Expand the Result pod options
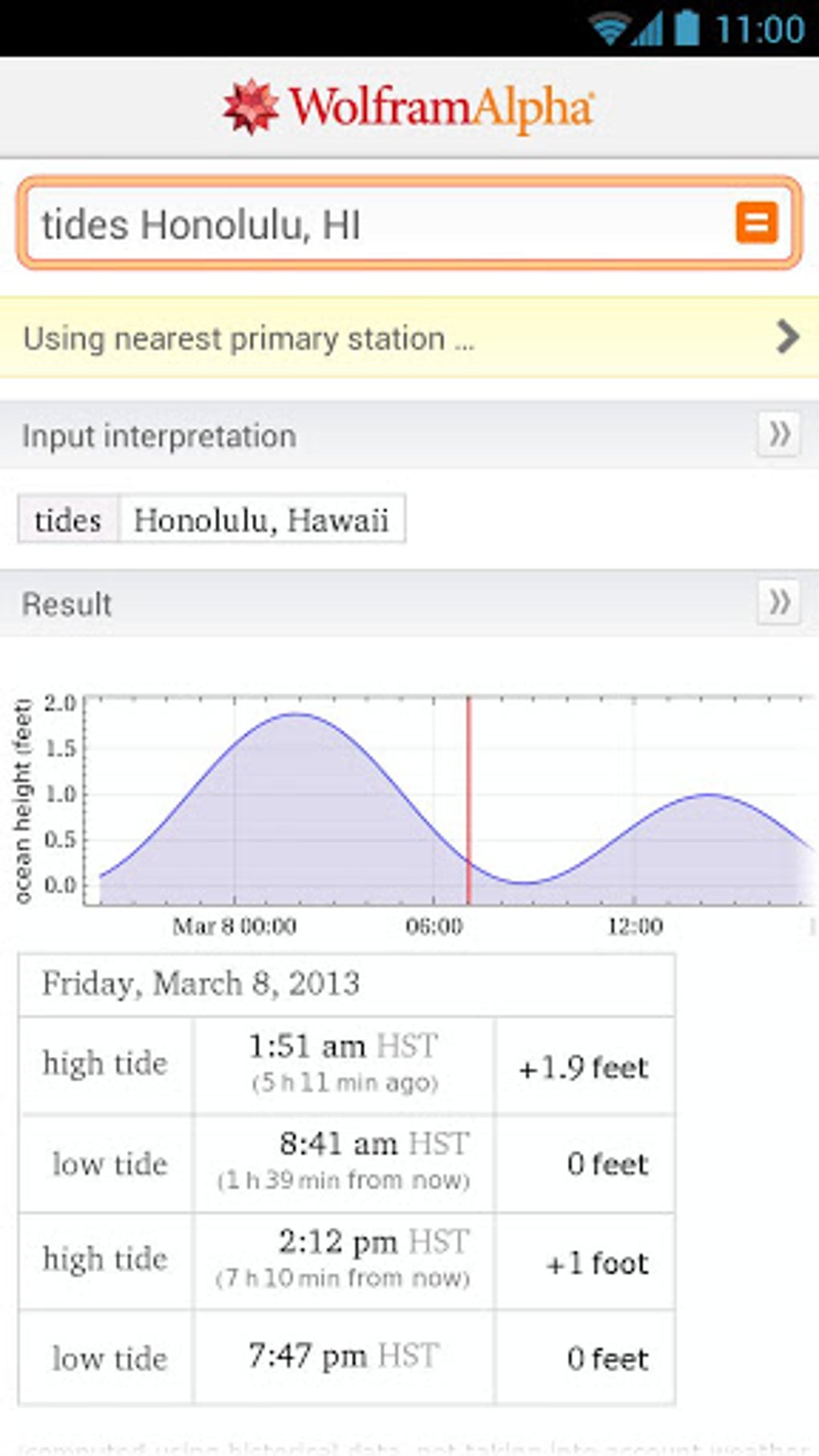 778,602
